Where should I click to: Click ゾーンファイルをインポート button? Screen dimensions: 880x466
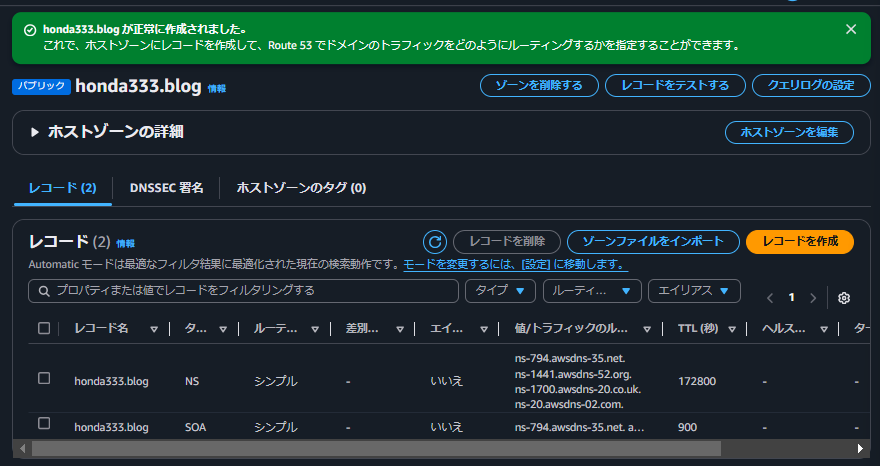[653, 241]
